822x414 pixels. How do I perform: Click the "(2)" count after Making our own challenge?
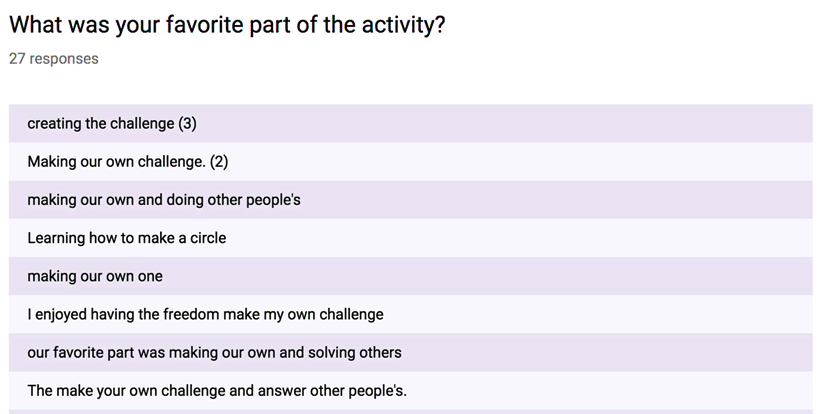tap(220, 162)
